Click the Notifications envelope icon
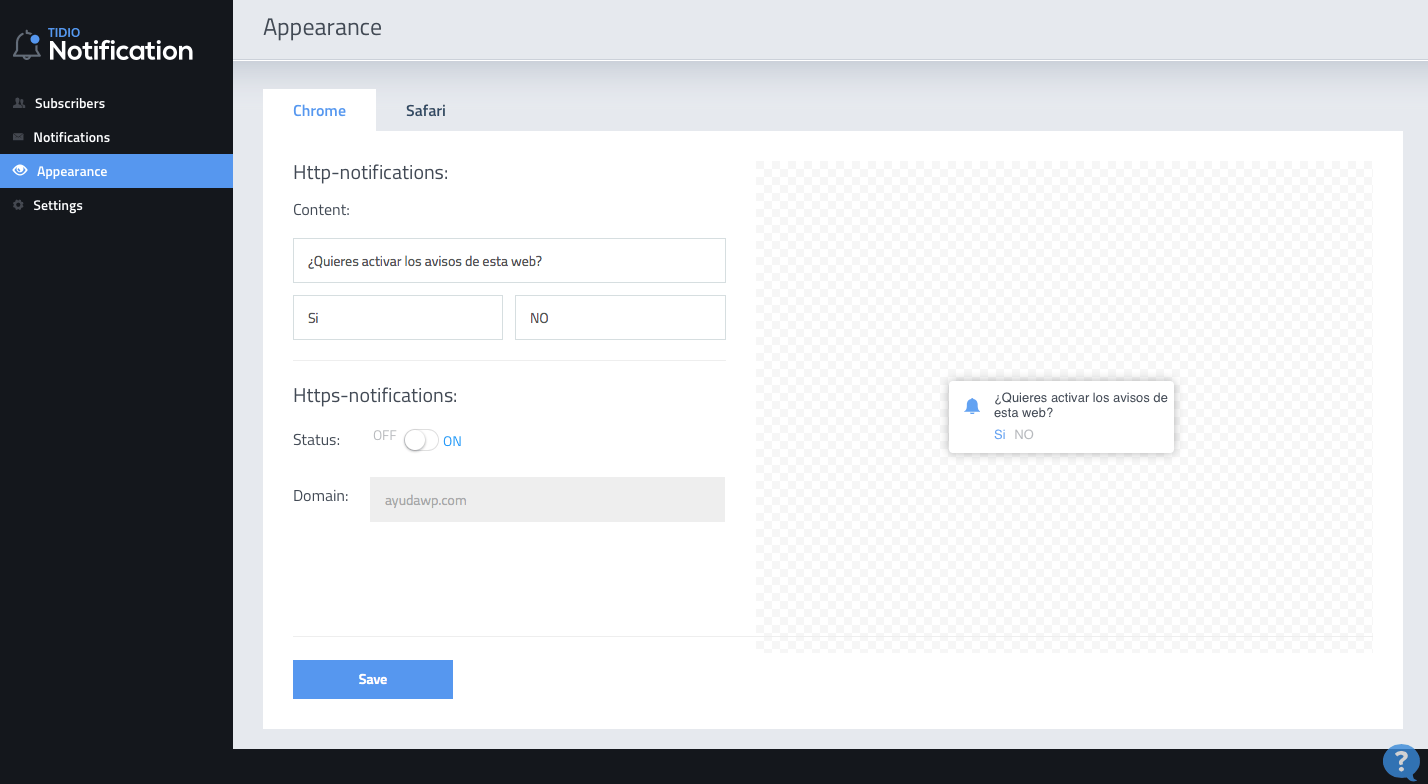This screenshot has width=1428, height=784. click(x=18, y=137)
